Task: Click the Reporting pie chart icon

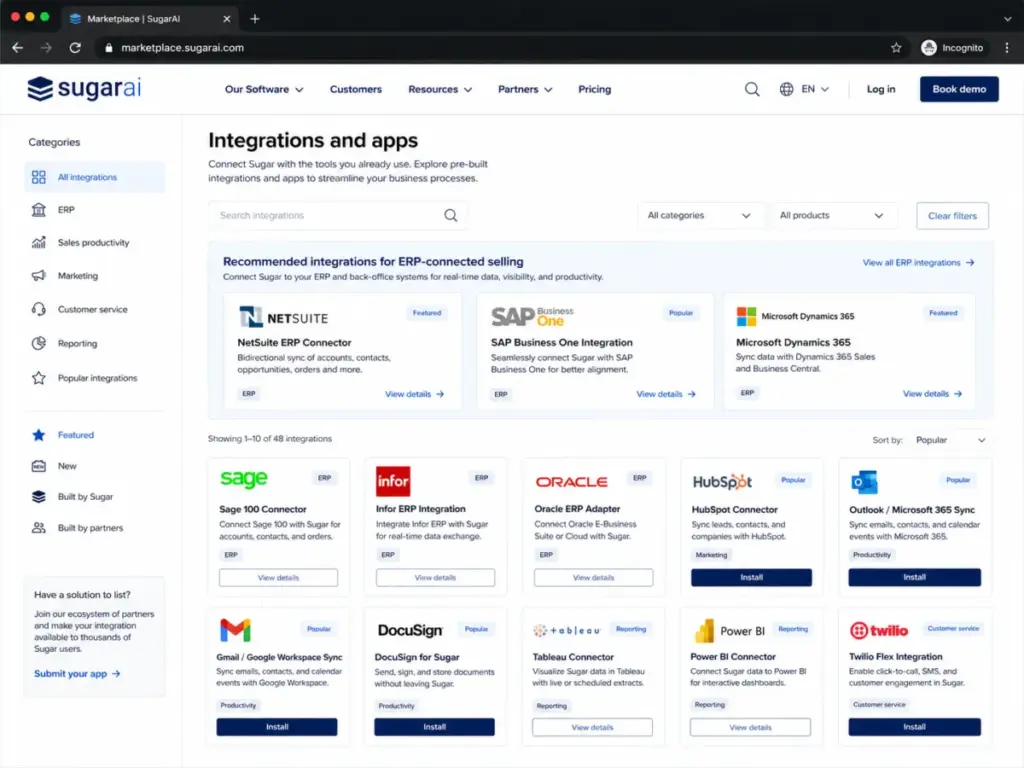Action: (x=39, y=343)
